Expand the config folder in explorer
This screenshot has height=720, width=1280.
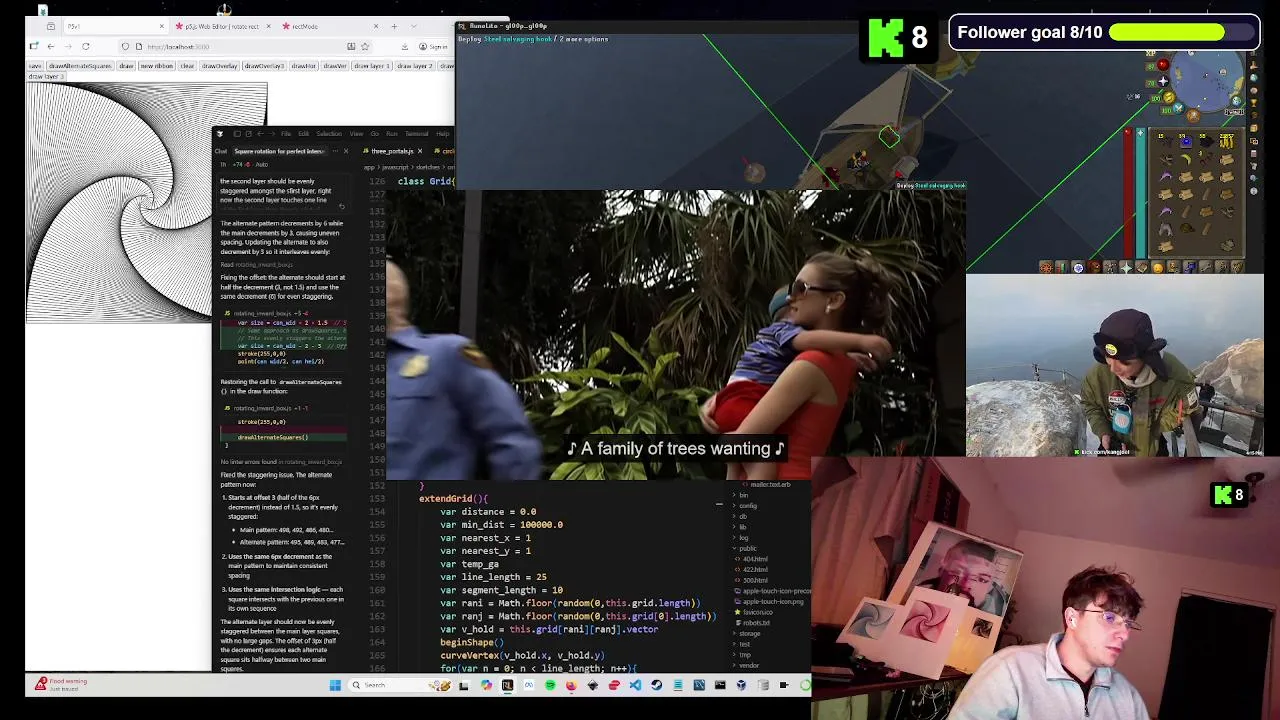[748, 506]
